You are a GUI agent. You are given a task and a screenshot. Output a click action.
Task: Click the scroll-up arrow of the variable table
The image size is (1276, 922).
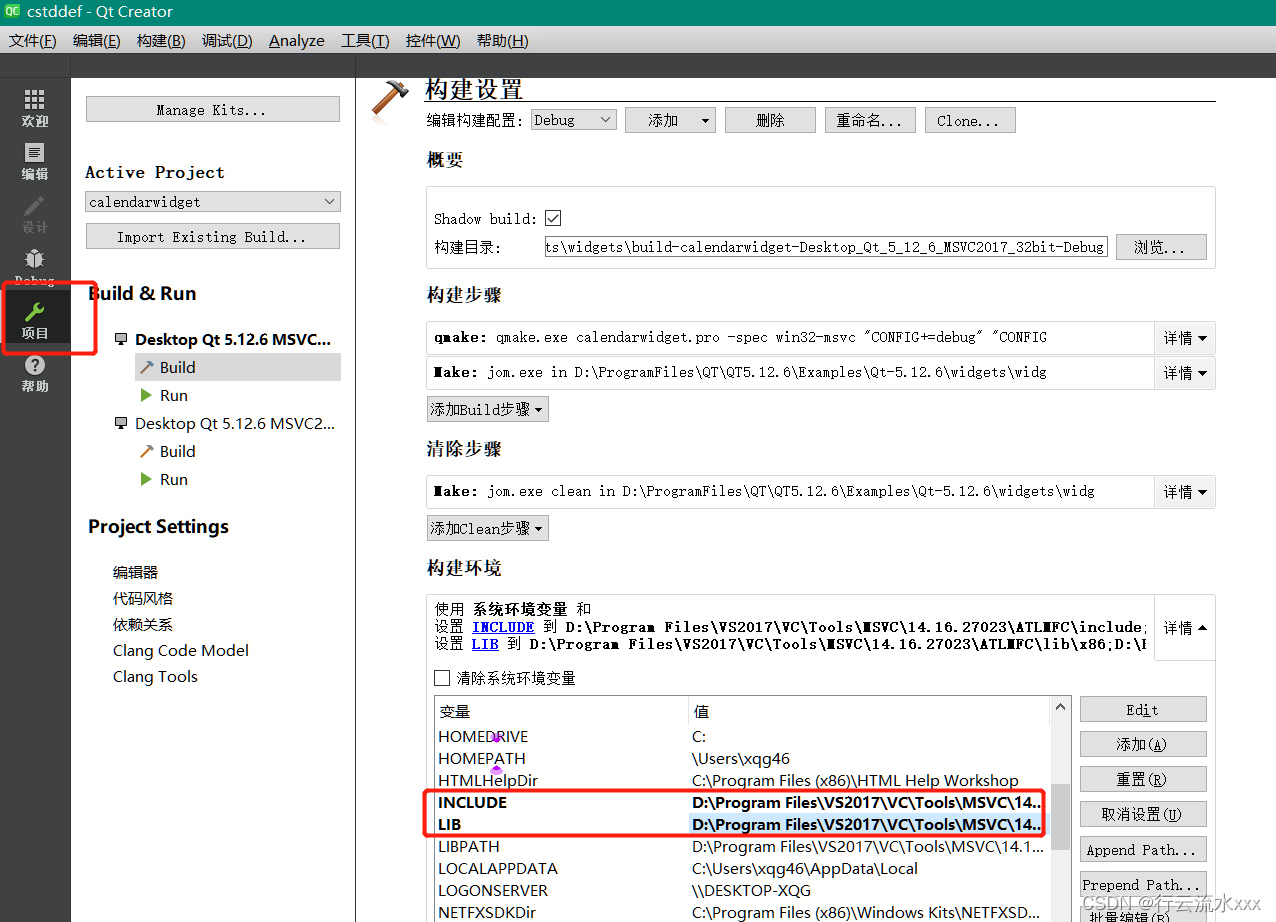click(x=1061, y=708)
